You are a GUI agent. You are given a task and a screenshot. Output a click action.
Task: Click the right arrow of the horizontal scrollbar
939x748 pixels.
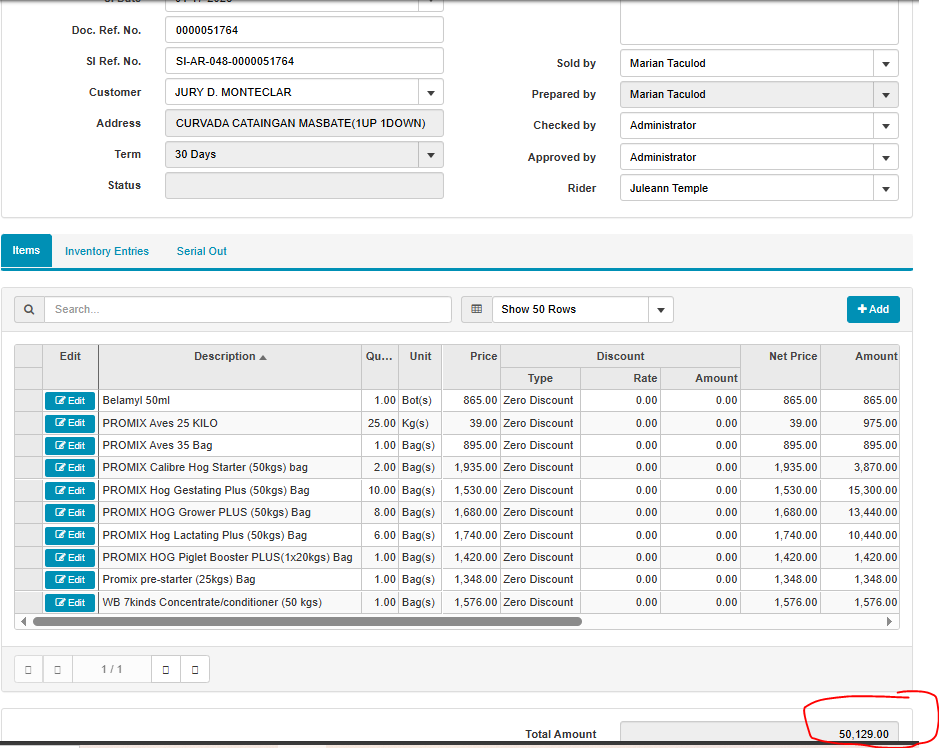tap(889, 621)
